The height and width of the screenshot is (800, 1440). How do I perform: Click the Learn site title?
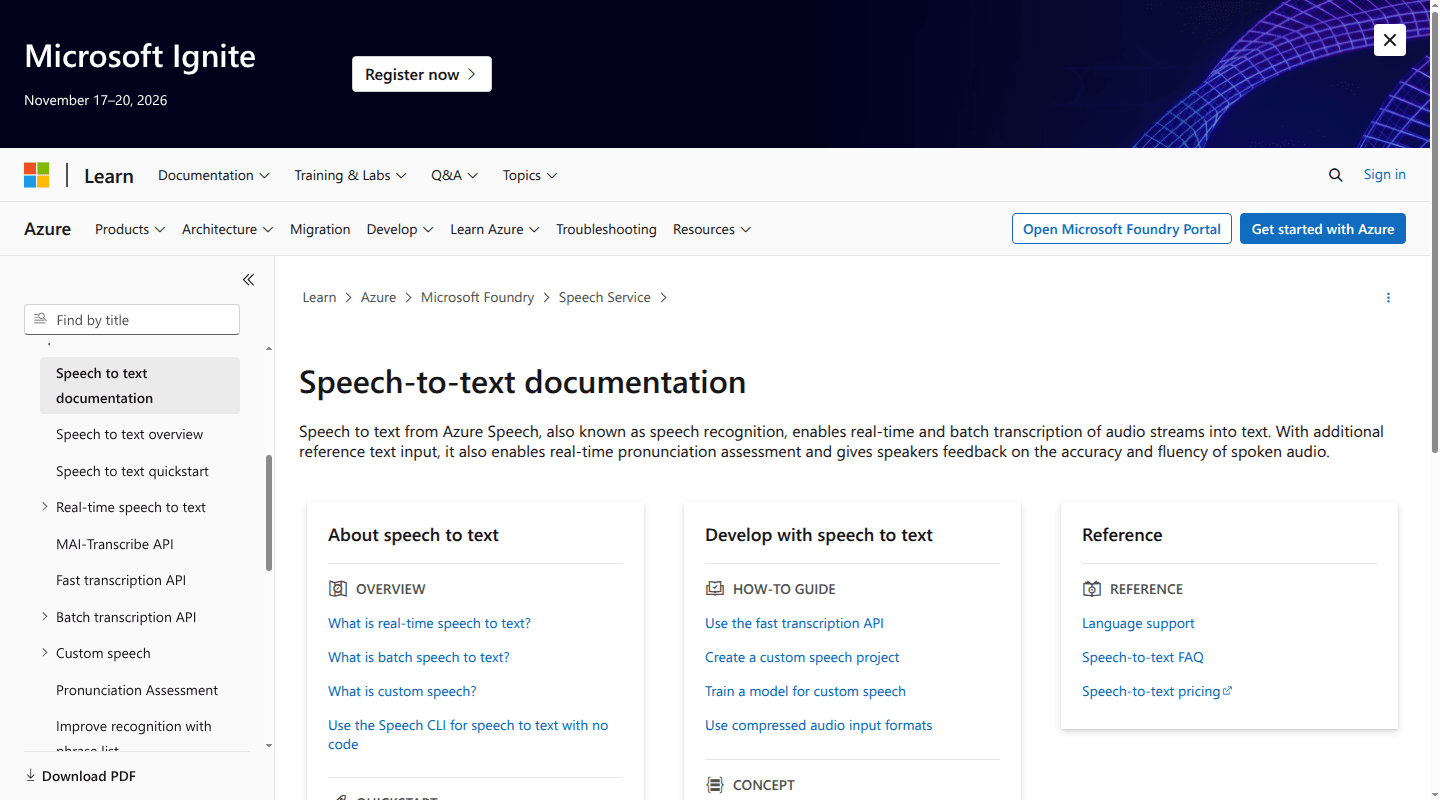click(x=108, y=175)
